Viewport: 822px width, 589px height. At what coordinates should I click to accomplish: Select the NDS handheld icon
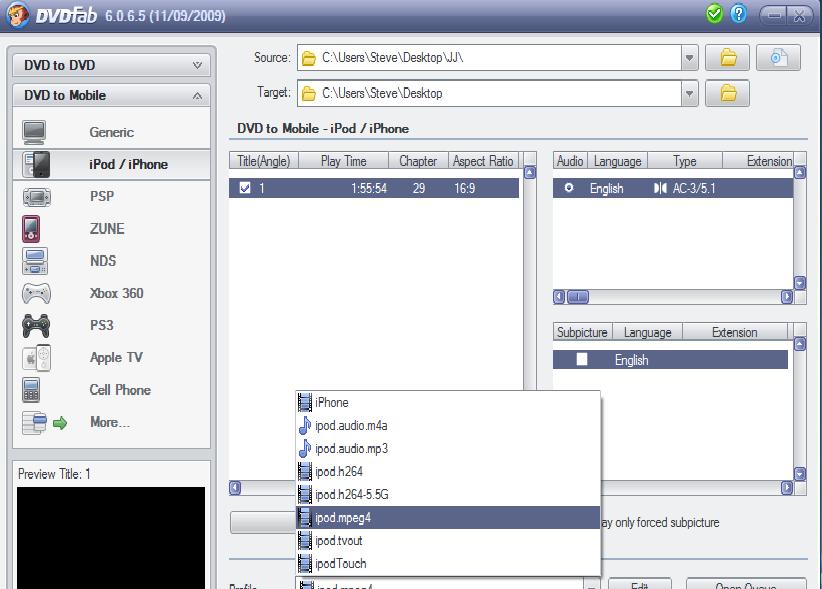(x=35, y=261)
